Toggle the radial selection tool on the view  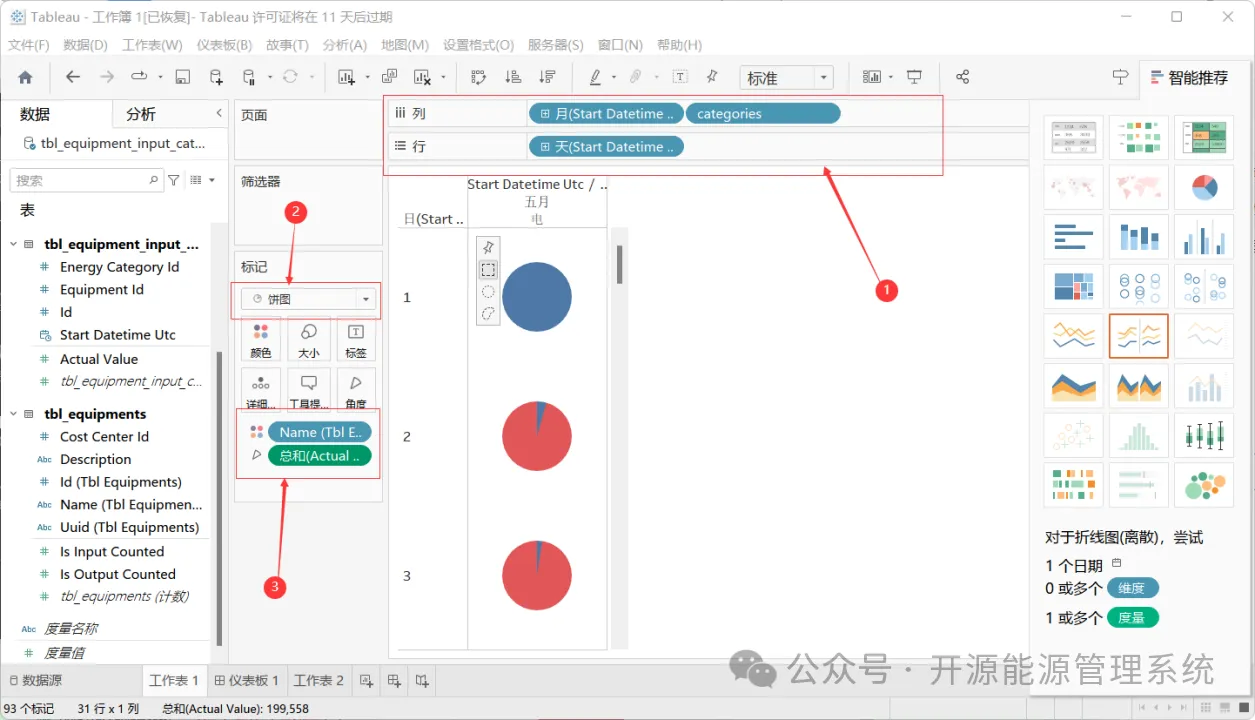click(489, 291)
